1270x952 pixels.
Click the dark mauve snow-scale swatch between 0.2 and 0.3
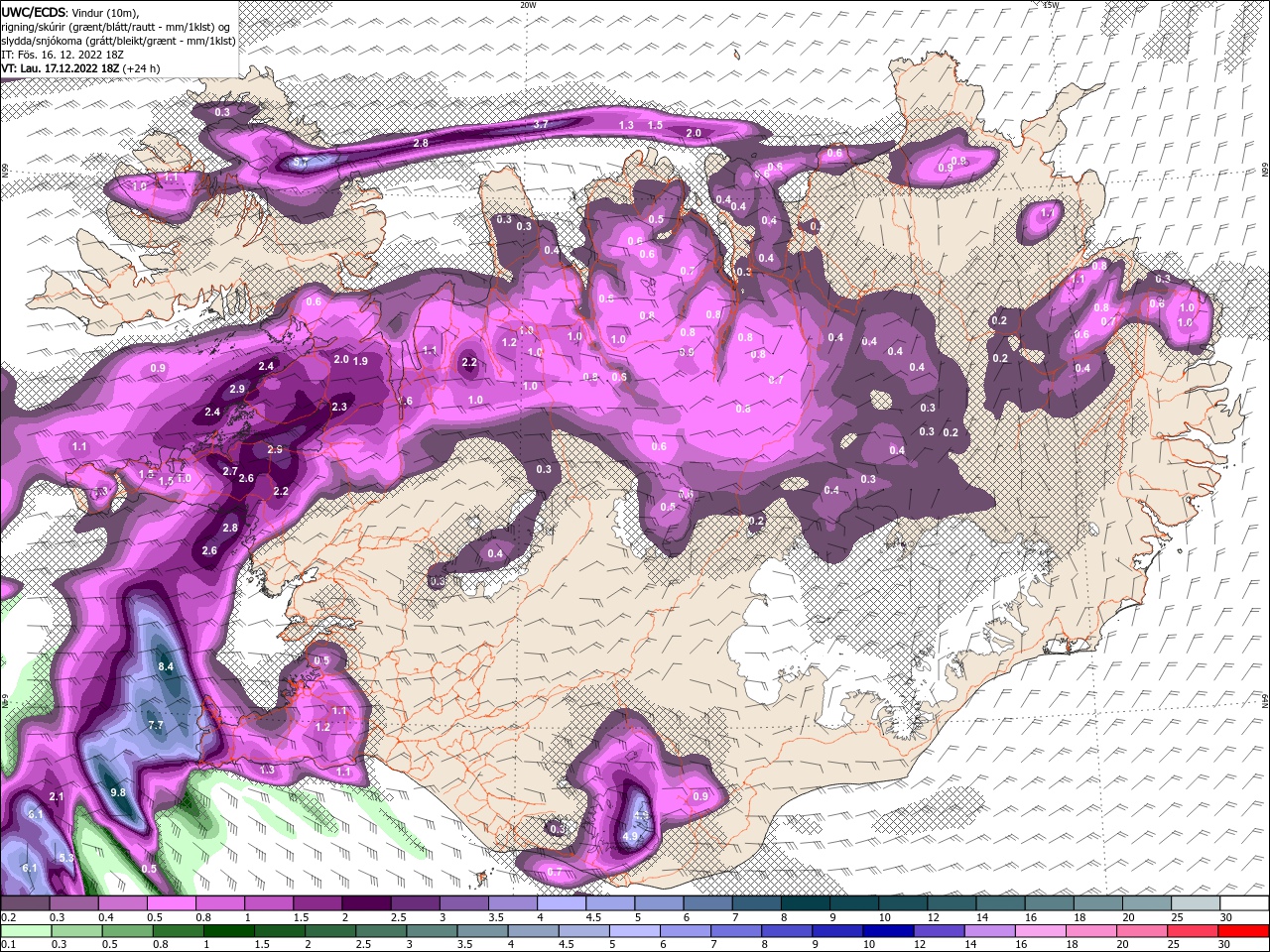(25, 903)
